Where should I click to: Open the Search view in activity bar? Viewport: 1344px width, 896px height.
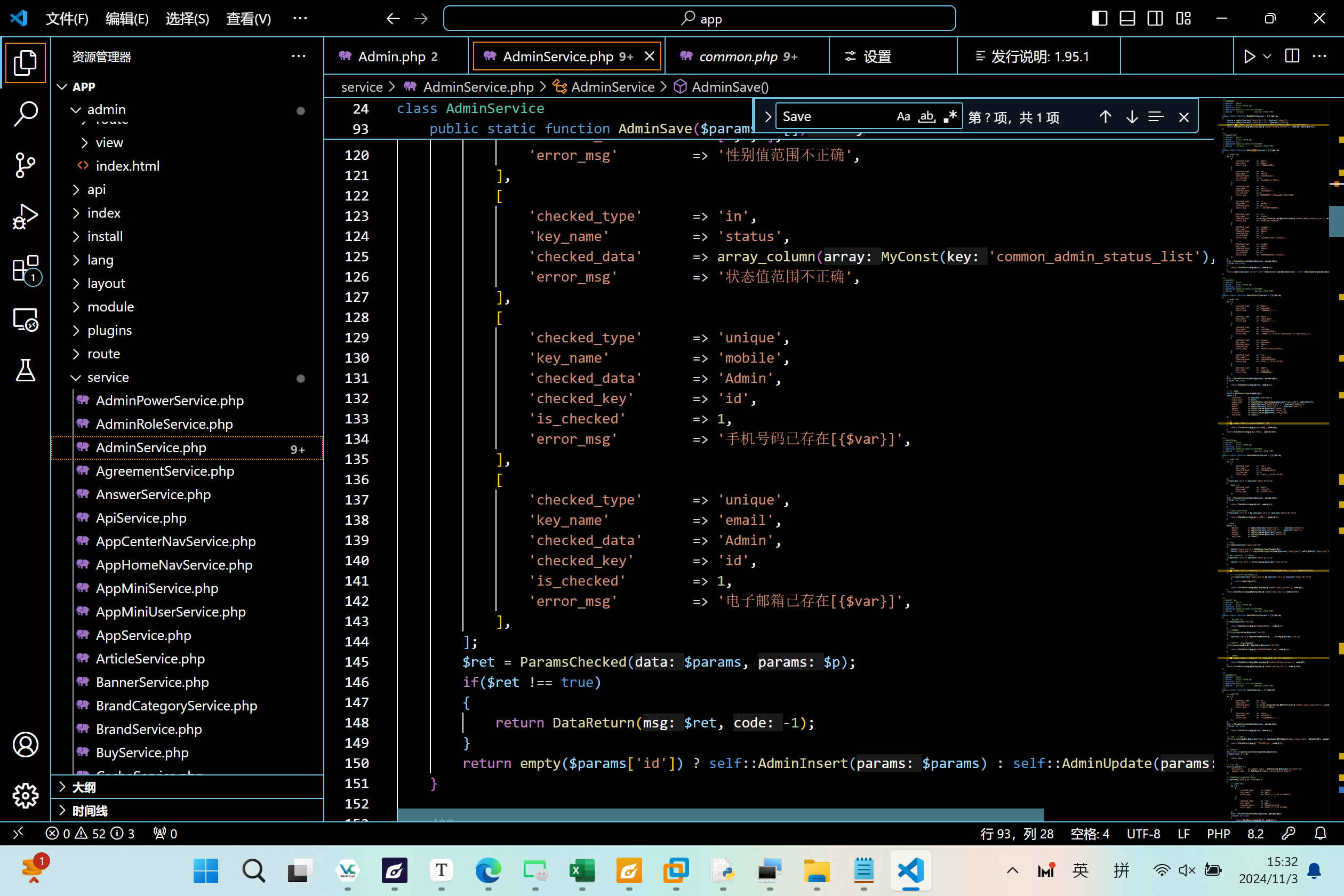click(x=25, y=114)
